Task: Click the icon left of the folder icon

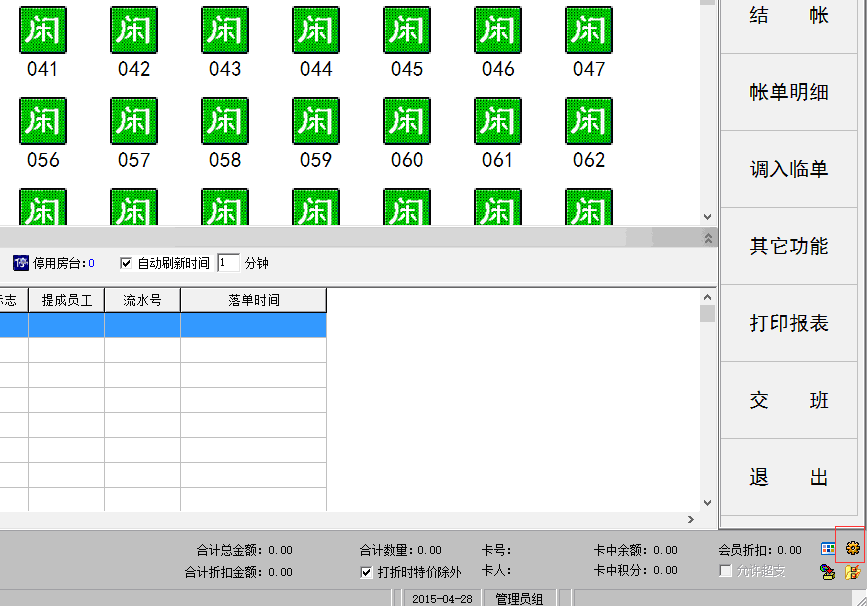Action: pyautogui.click(x=828, y=572)
